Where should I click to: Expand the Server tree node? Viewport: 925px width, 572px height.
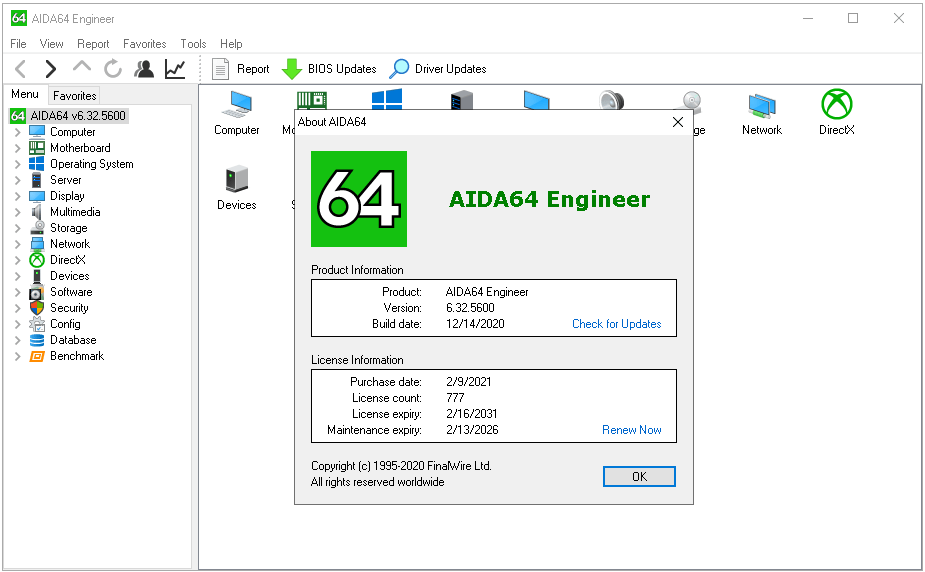pyautogui.click(x=17, y=180)
